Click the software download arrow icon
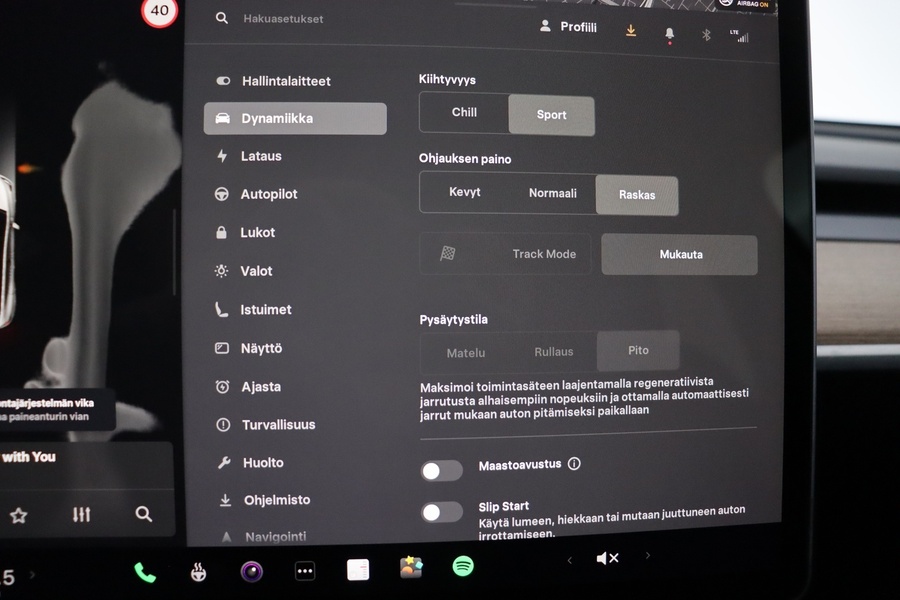Screen dimensions: 900x600 [631, 30]
